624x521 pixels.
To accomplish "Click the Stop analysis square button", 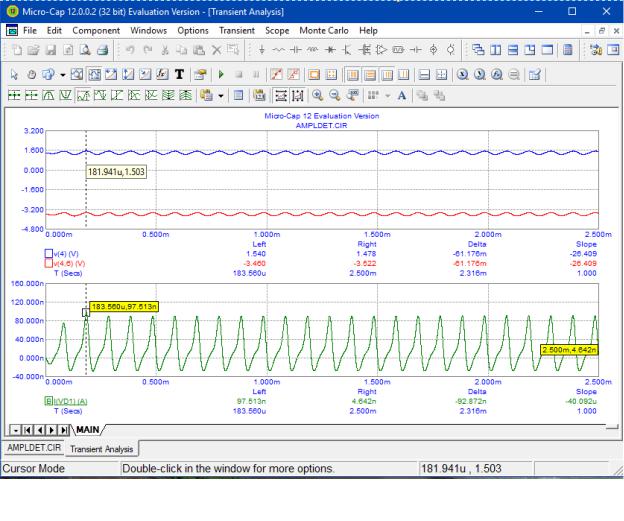I will tap(239, 74).
